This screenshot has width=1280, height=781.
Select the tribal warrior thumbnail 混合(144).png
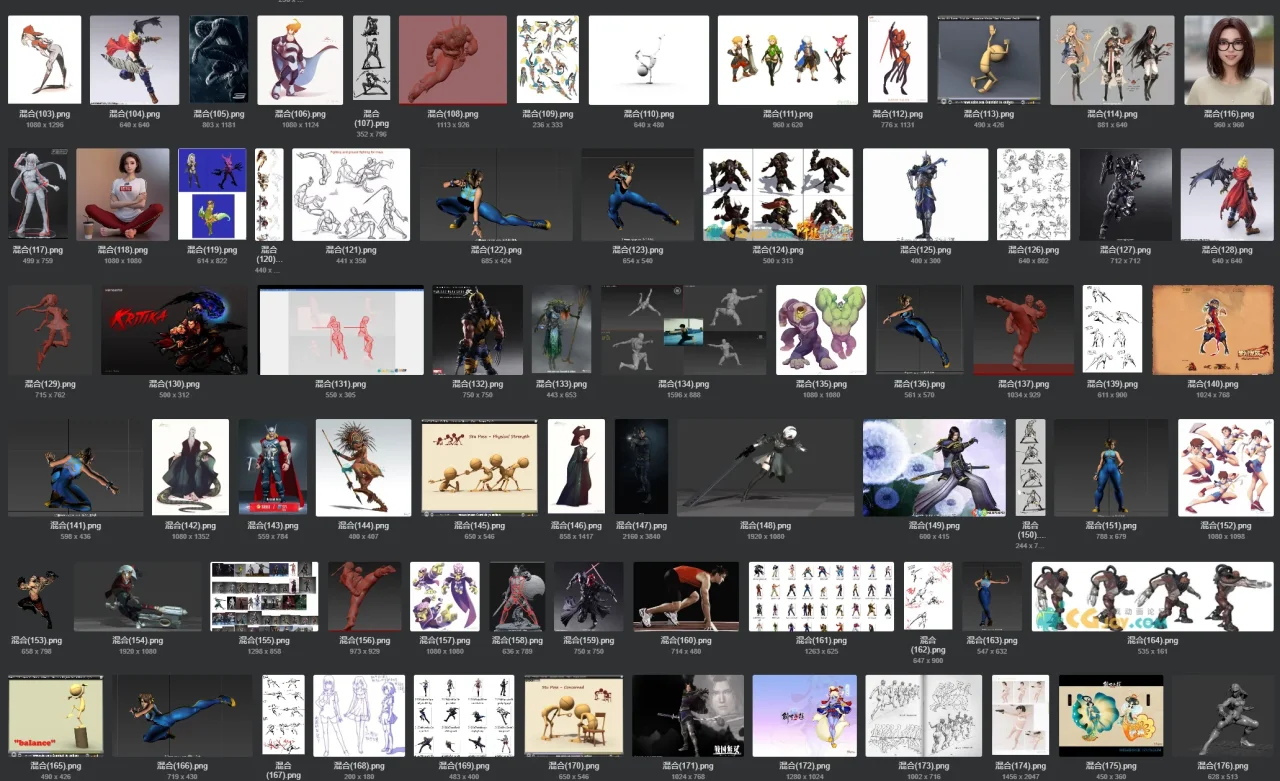(364, 467)
